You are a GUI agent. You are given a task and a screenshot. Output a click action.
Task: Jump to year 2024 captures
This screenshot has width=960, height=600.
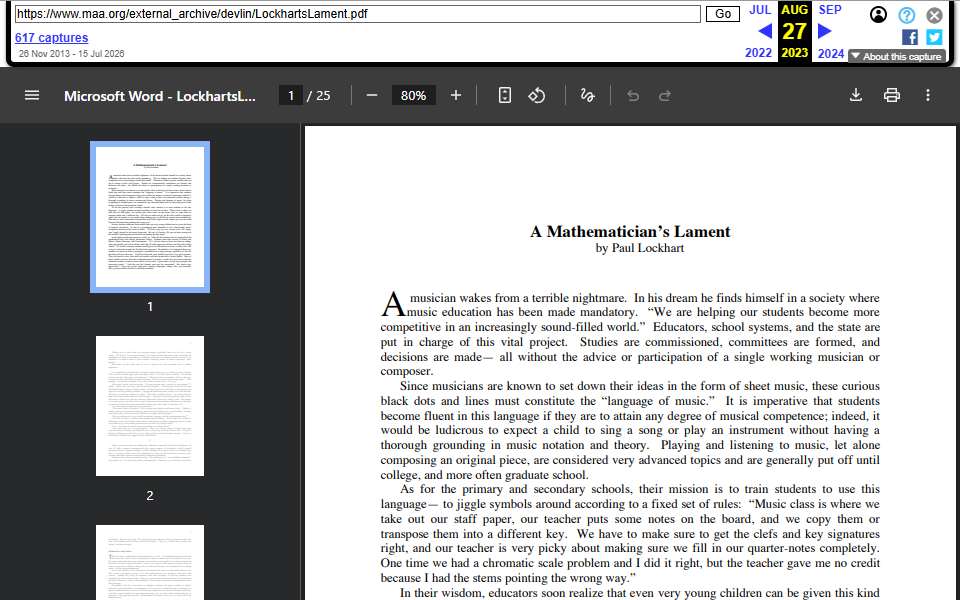[831, 53]
